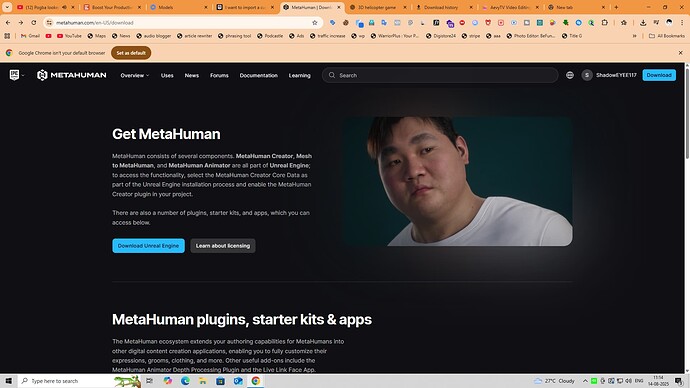Open the News menu item

tap(192, 75)
